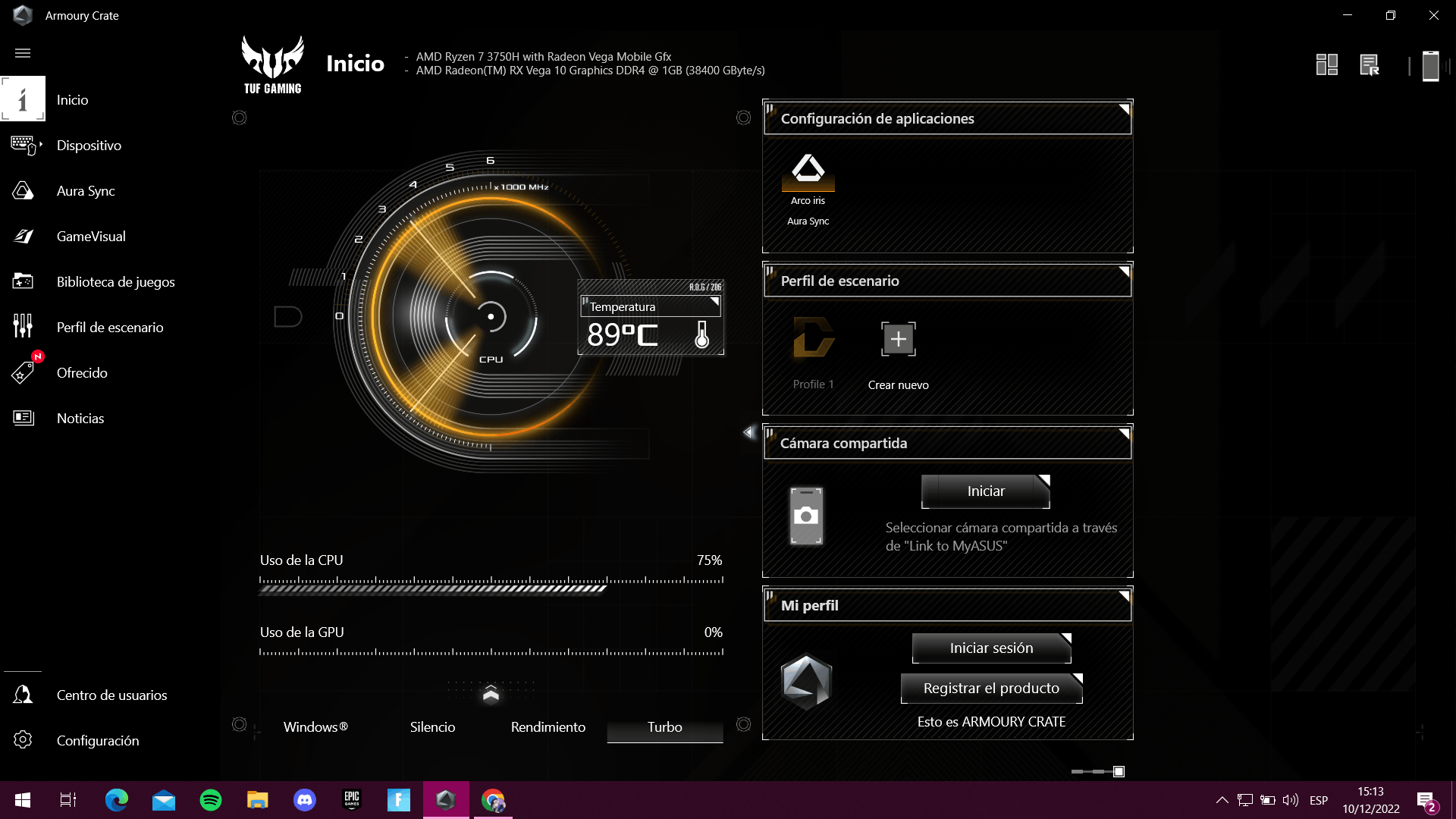The width and height of the screenshot is (1456, 819).
Task: Expand the mode panel up-arrow chevron
Action: [x=491, y=694]
